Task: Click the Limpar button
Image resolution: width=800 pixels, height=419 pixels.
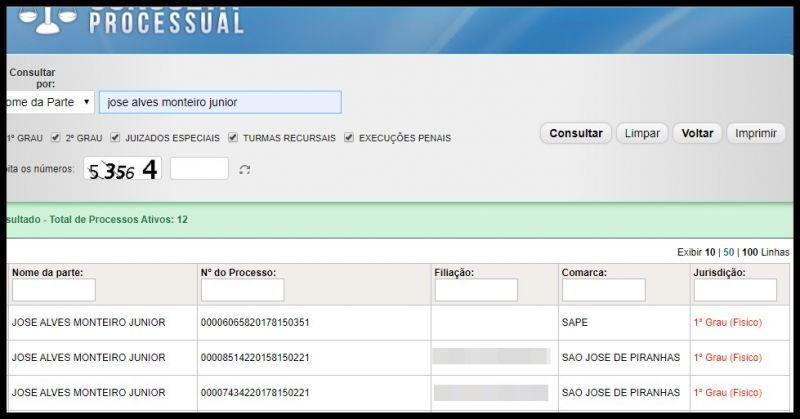Action: [641, 133]
